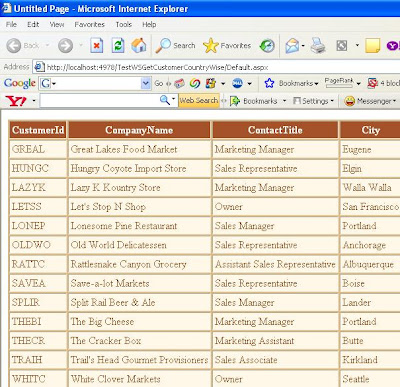Select the 'Kirkland' city cell
Image resolution: width=400 pixels, height=387 pixels.
pyautogui.click(x=370, y=360)
